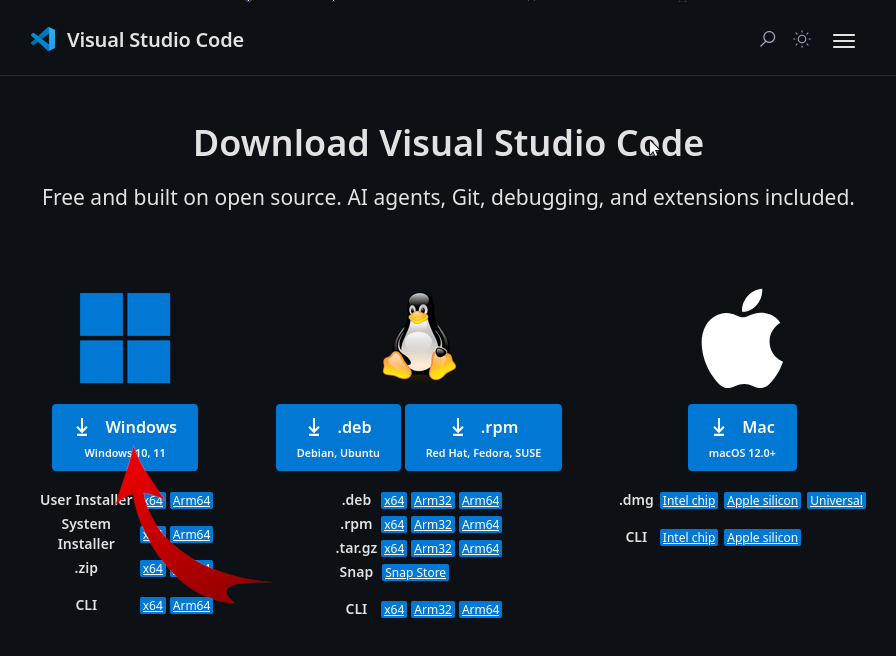Download the .rpm Red Hat, Fedora, SUSE package
The height and width of the screenshot is (656, 896).
pyautogui.click(x=483, y=438)
